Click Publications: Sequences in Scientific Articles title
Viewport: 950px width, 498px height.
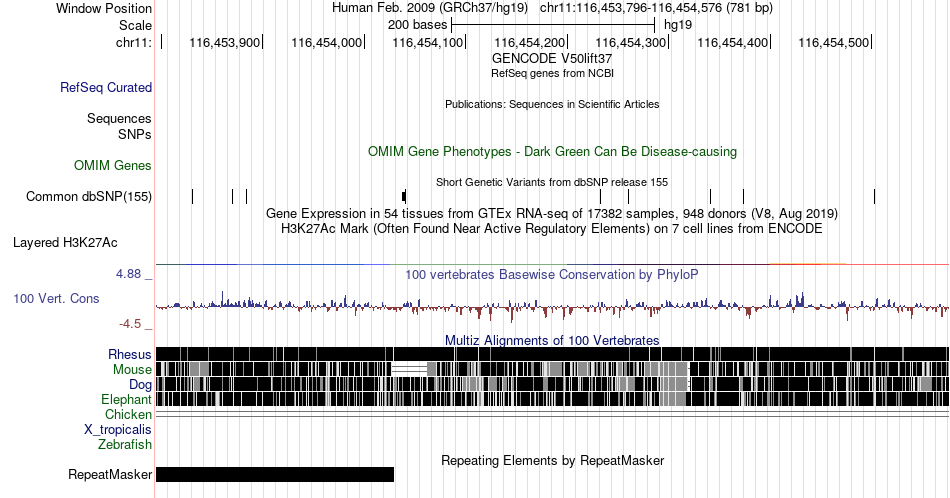pos(552,104)
